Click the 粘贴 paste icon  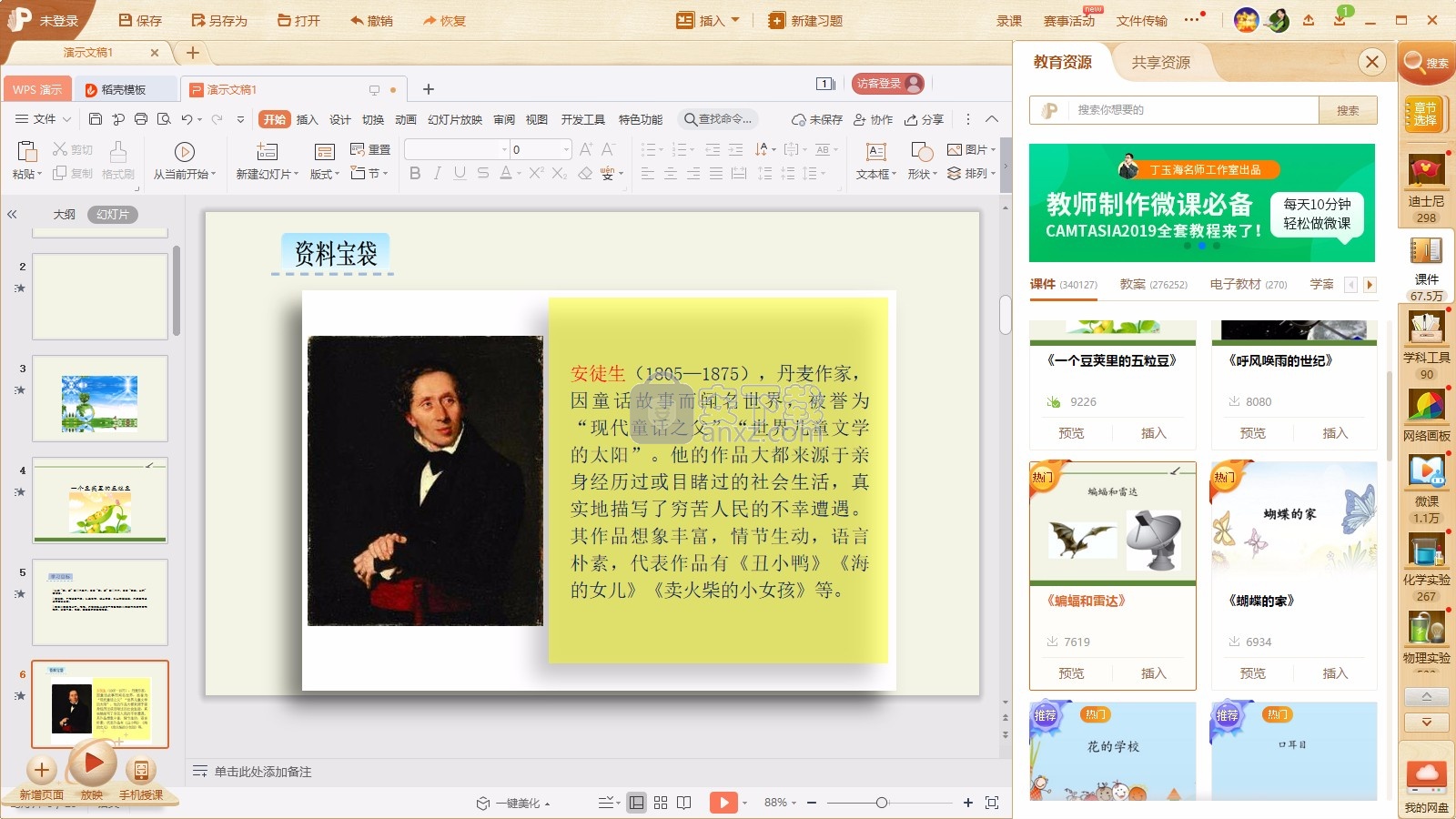[27, 151]
